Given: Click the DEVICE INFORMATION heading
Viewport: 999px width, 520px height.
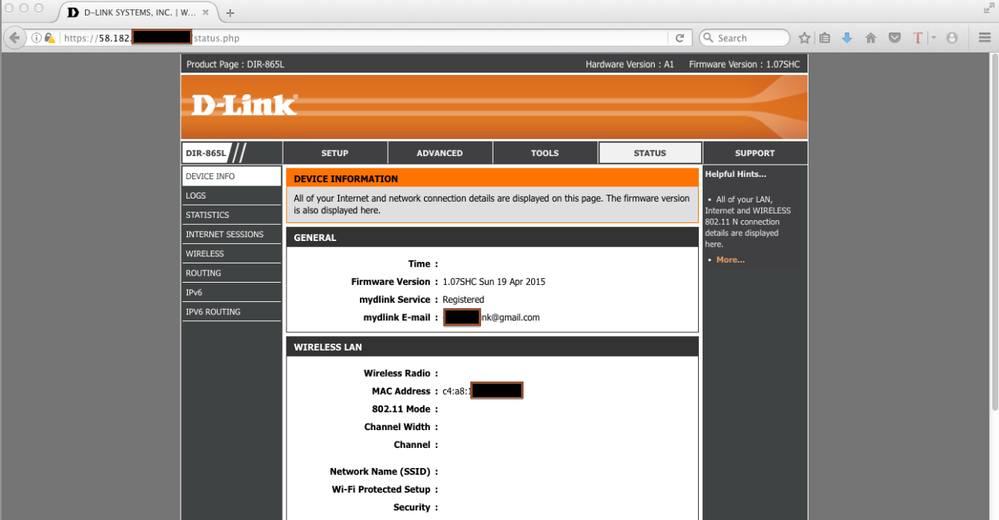Looking at the screenshot, I should point(346,179).
